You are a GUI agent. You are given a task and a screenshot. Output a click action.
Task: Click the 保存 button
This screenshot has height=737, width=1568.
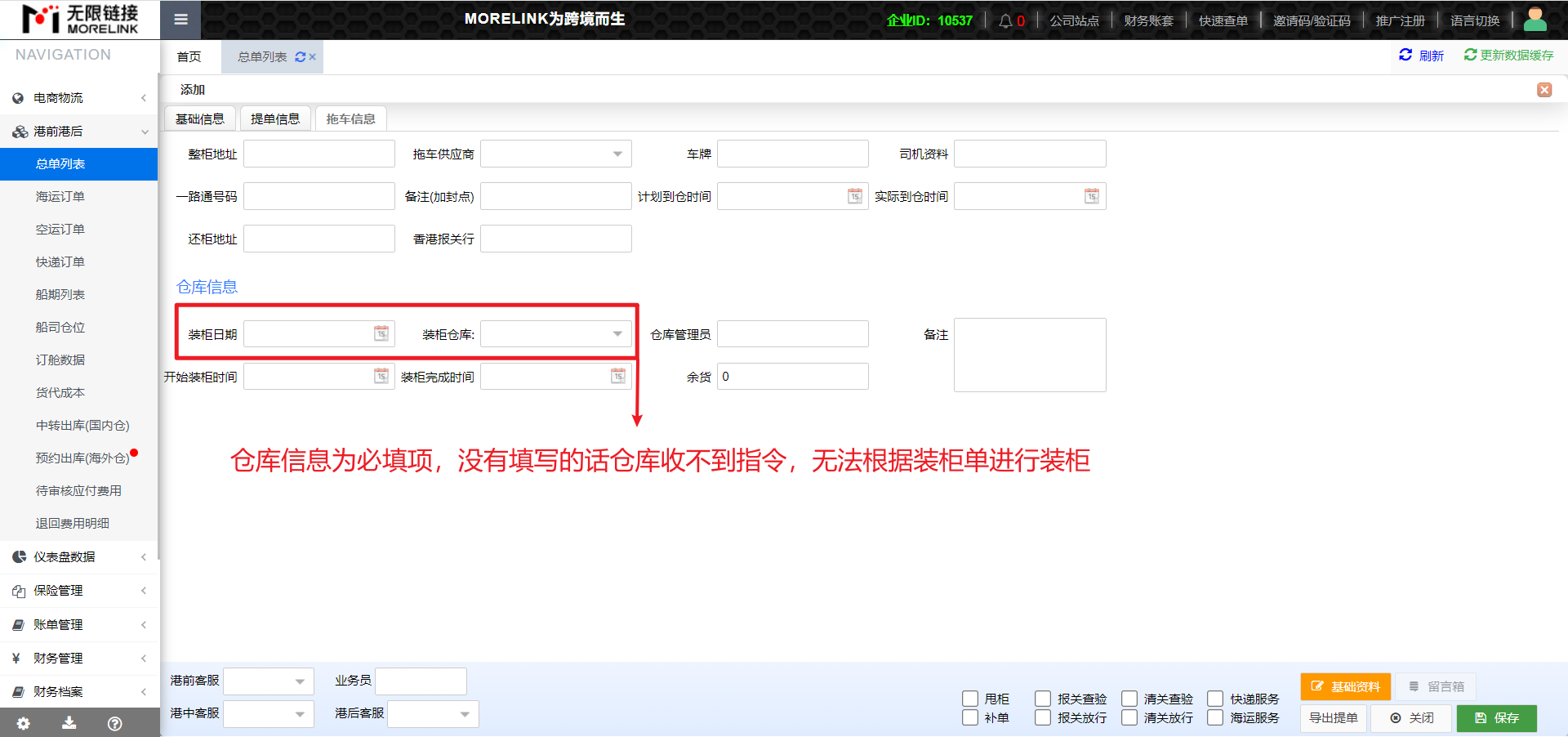[1497, 718]
